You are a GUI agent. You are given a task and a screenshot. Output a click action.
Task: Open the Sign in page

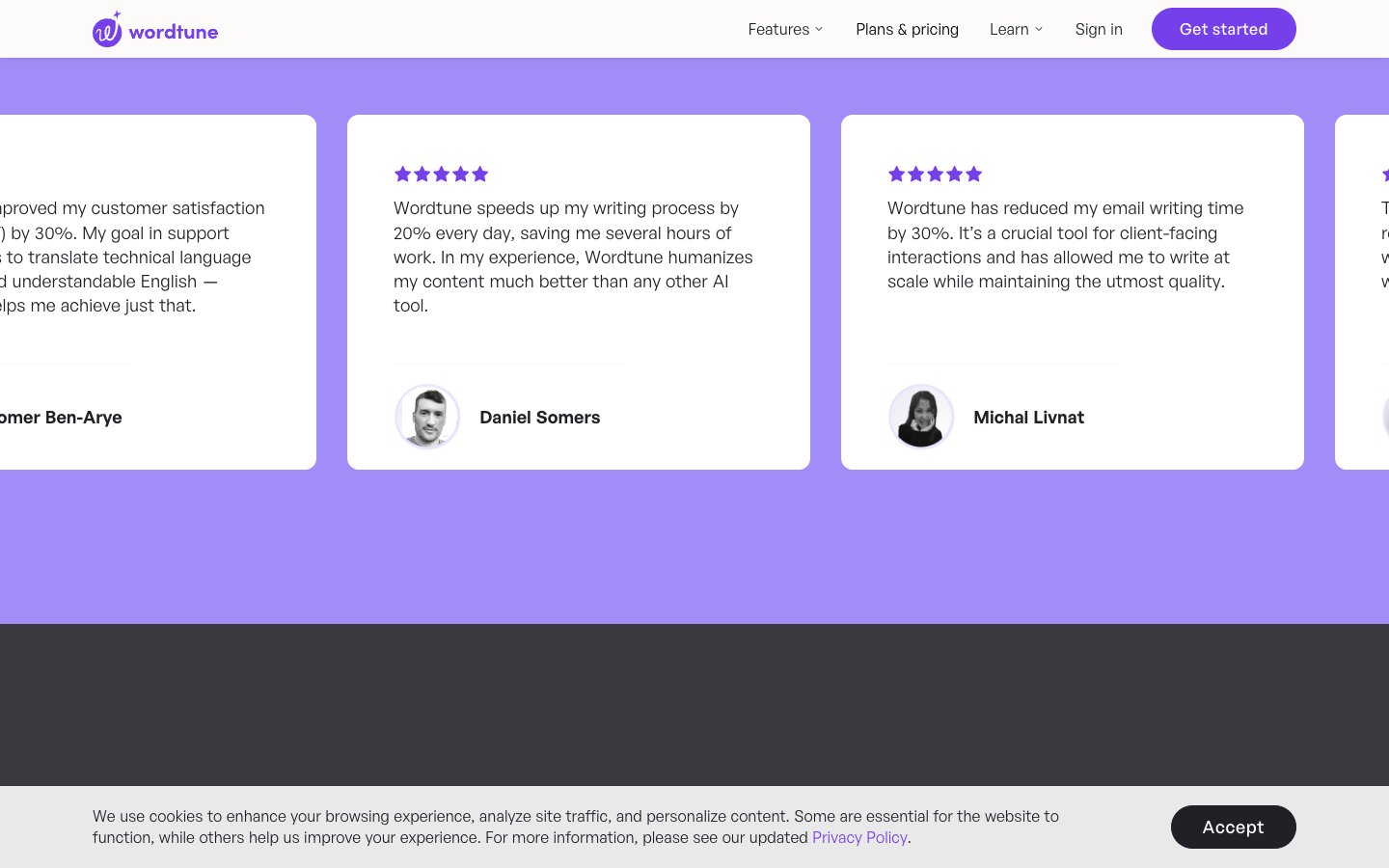click(1099, 29)
